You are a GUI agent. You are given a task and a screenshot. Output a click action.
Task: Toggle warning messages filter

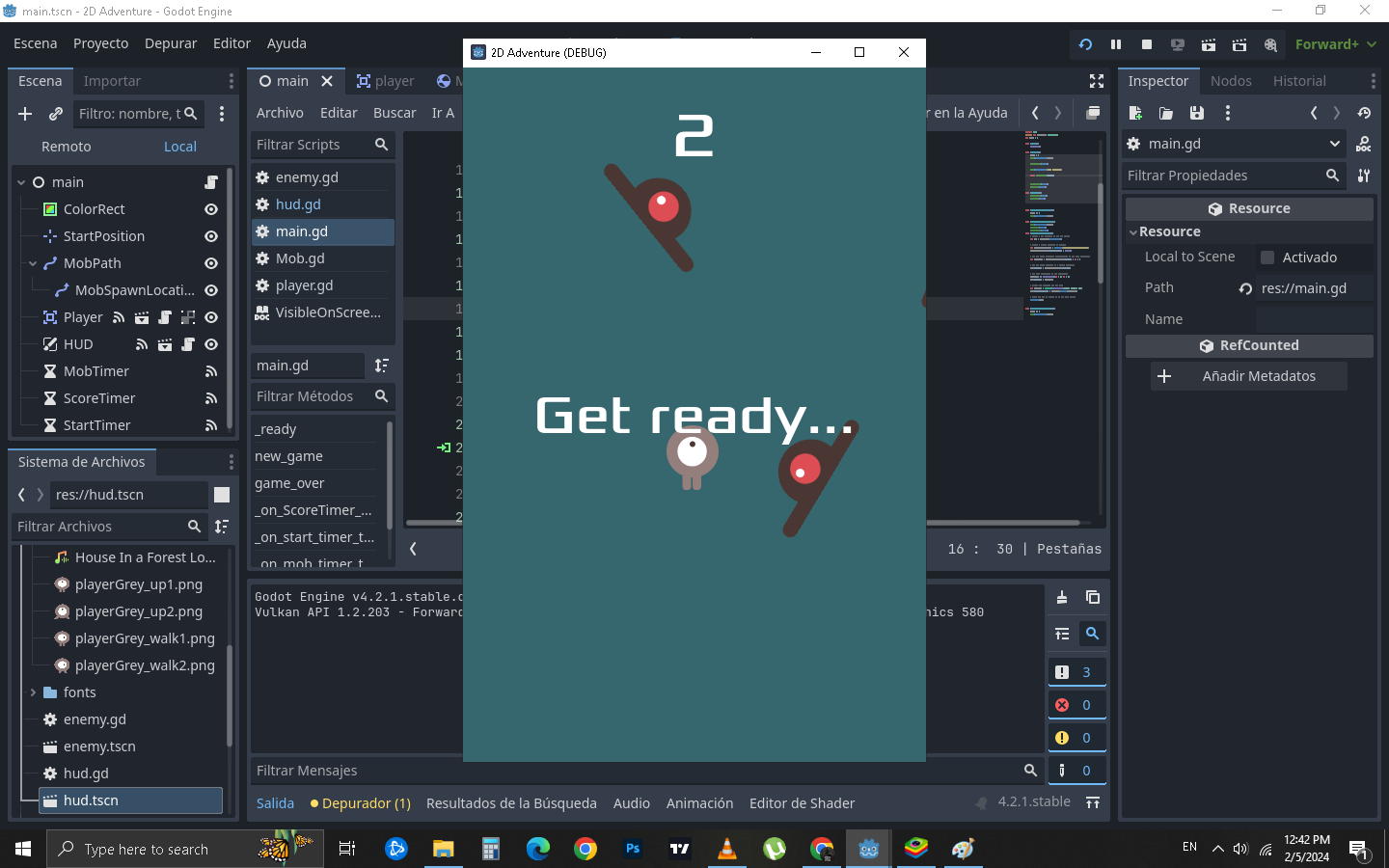tap(1076, 738)
